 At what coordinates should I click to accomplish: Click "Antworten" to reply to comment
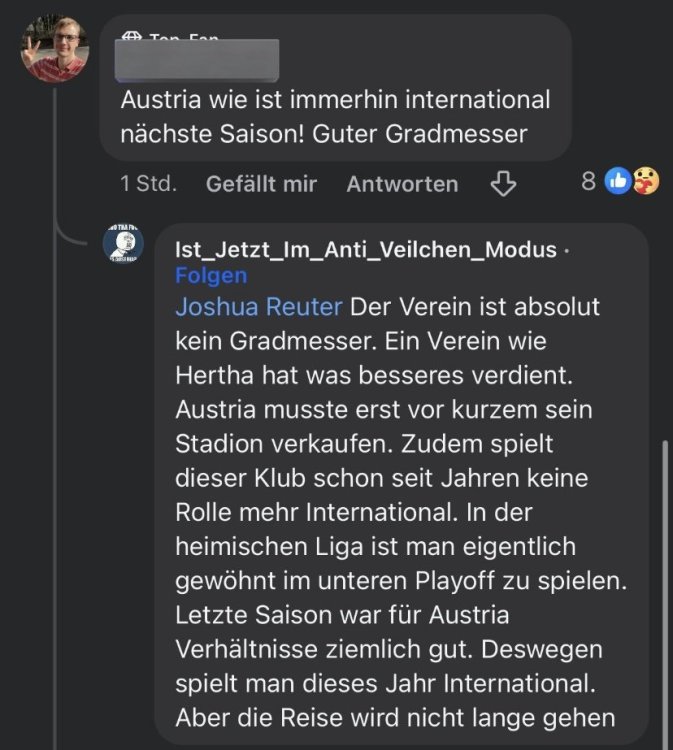coord(402,184)
